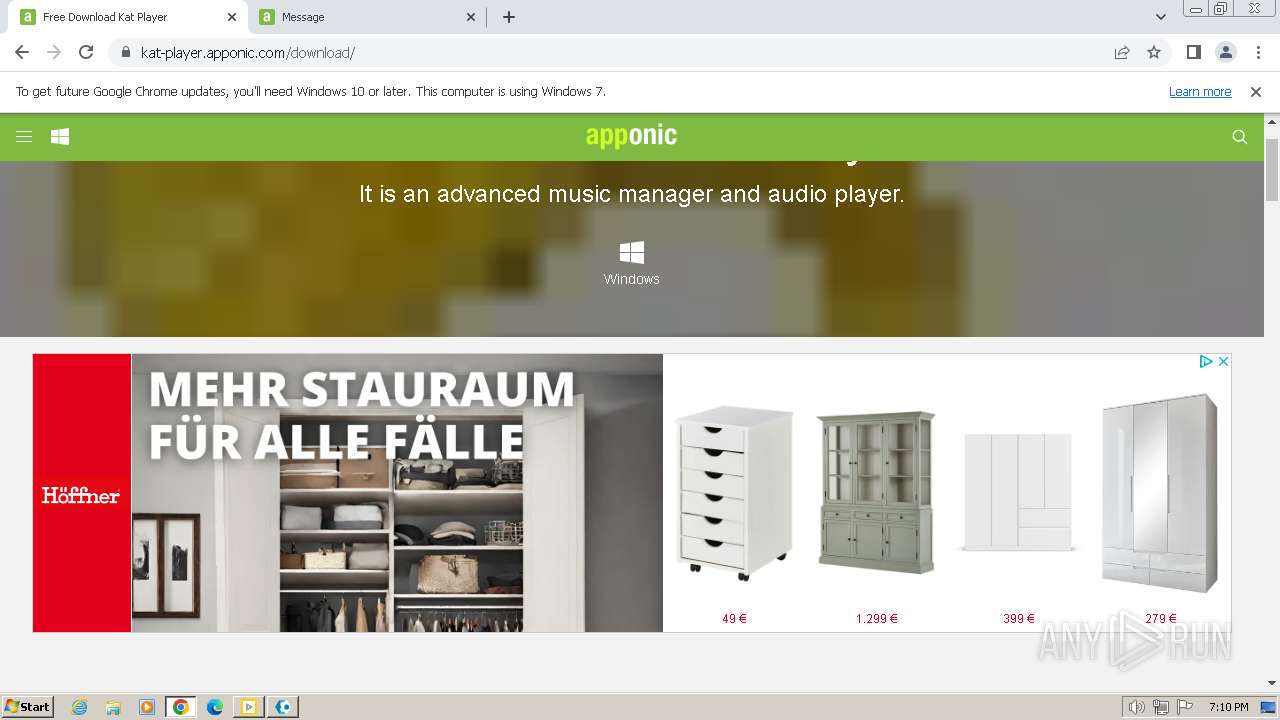Close the Message tab
This screenshot has width=1280, height=720.
472,17
